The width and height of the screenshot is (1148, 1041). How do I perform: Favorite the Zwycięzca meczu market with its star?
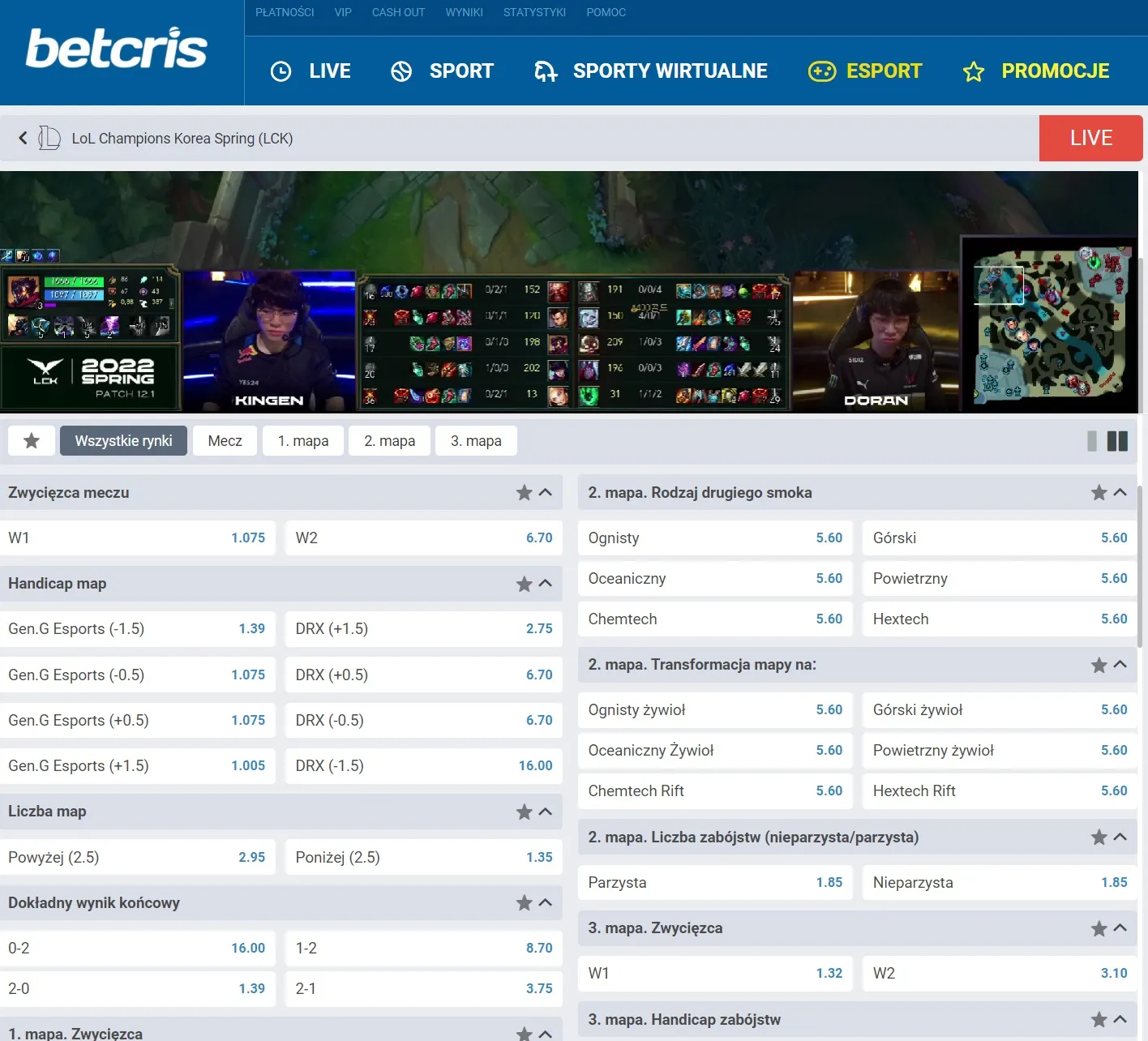[x=524, y=492]
